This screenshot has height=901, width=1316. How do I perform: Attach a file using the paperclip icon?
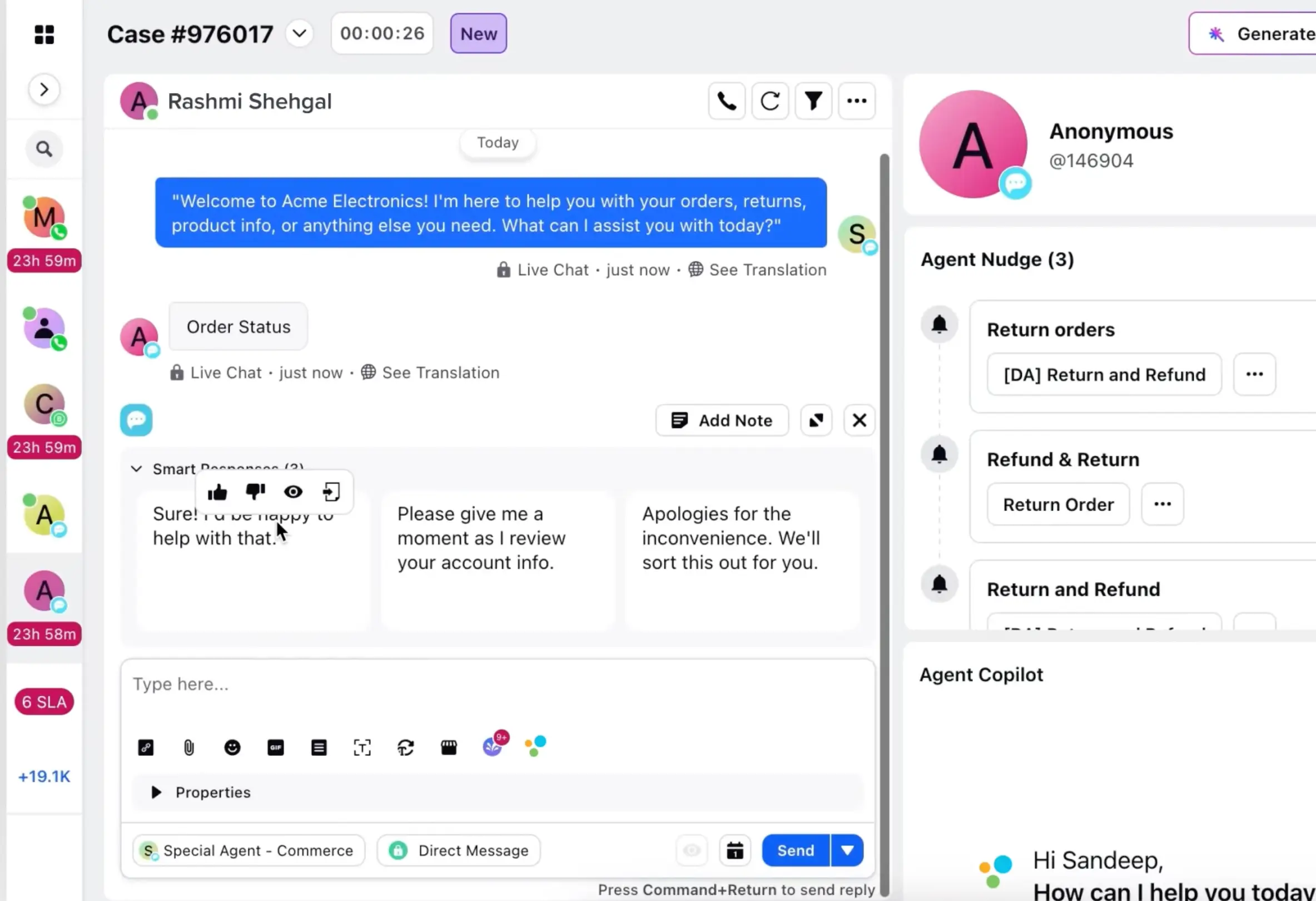click(188, 747)
